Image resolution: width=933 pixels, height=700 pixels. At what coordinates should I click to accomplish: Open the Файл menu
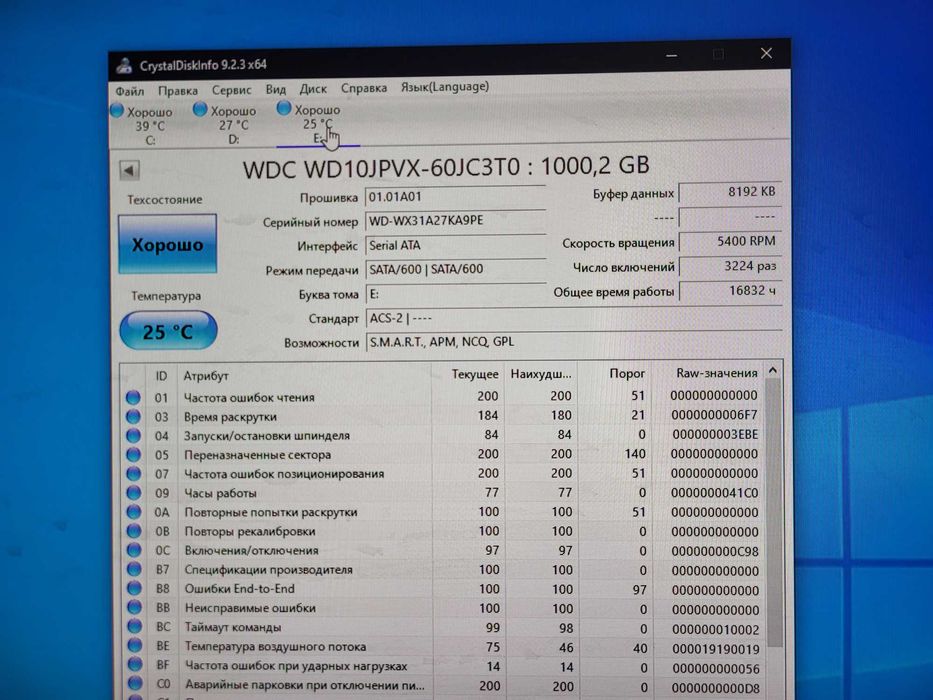130,92
